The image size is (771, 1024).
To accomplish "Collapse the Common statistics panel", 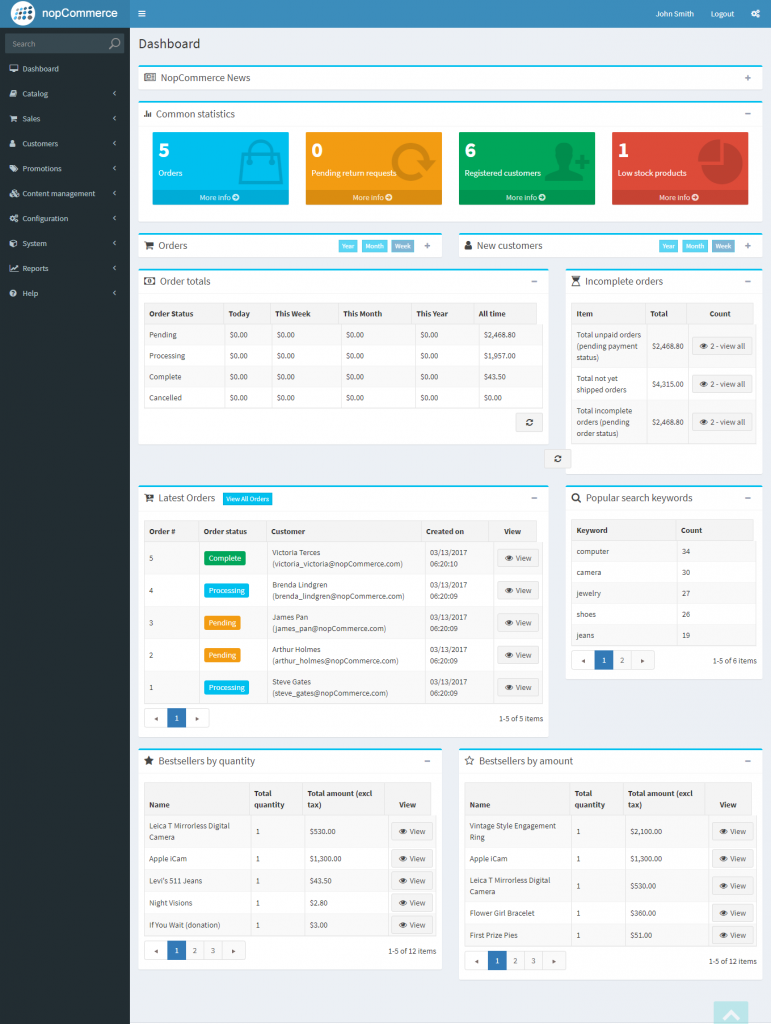I will pyautogui.click(x=747, y=114).
